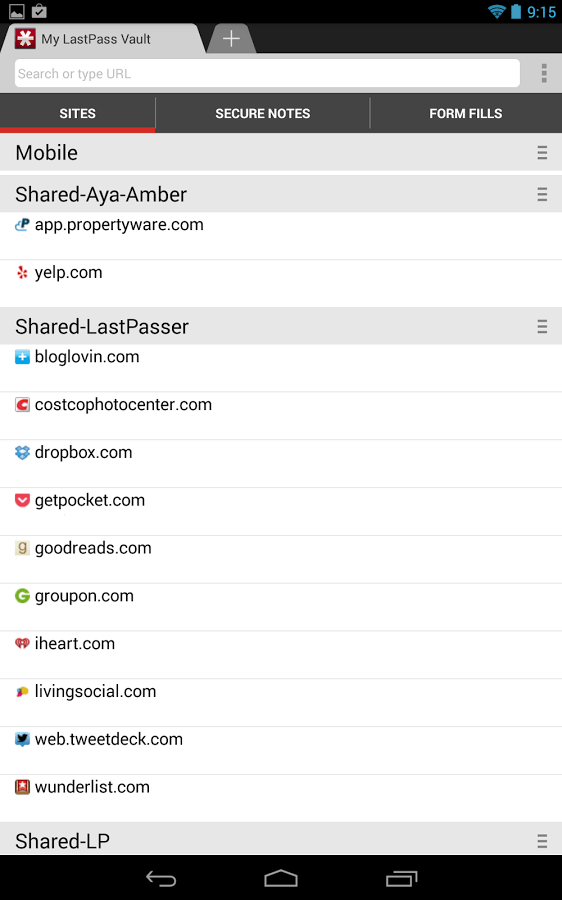562x900 pixels.
Task: Tap the Dropbox logo icon
Action: (22, 452)
